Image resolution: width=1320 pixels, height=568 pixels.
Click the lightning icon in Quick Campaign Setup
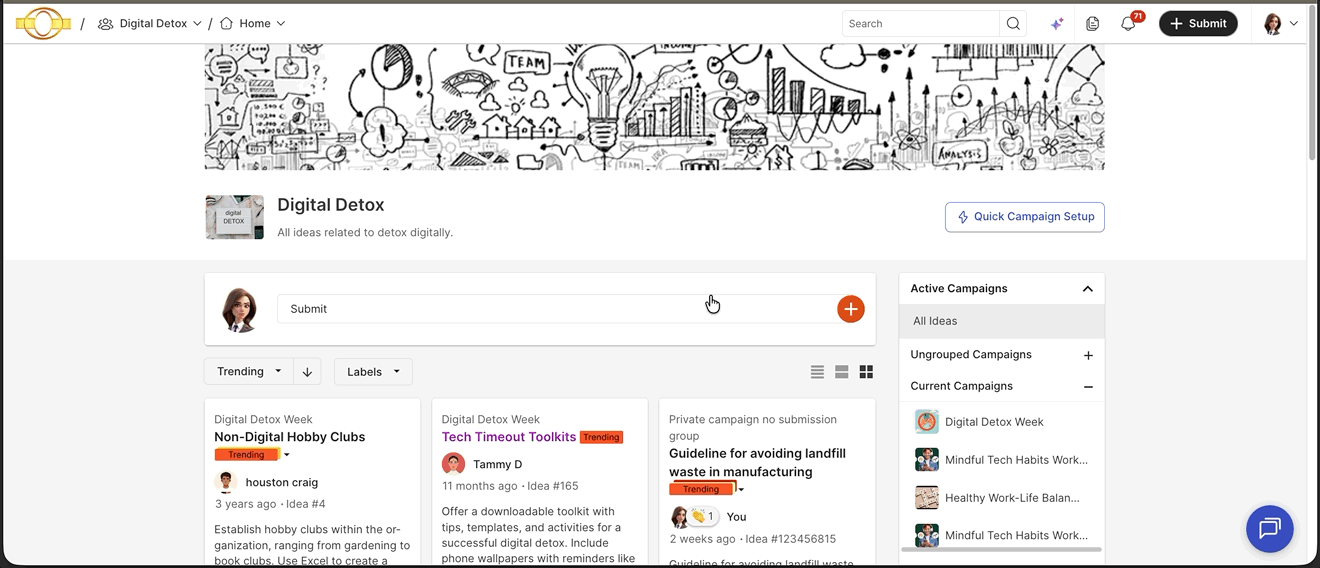[x=963, y=217]
